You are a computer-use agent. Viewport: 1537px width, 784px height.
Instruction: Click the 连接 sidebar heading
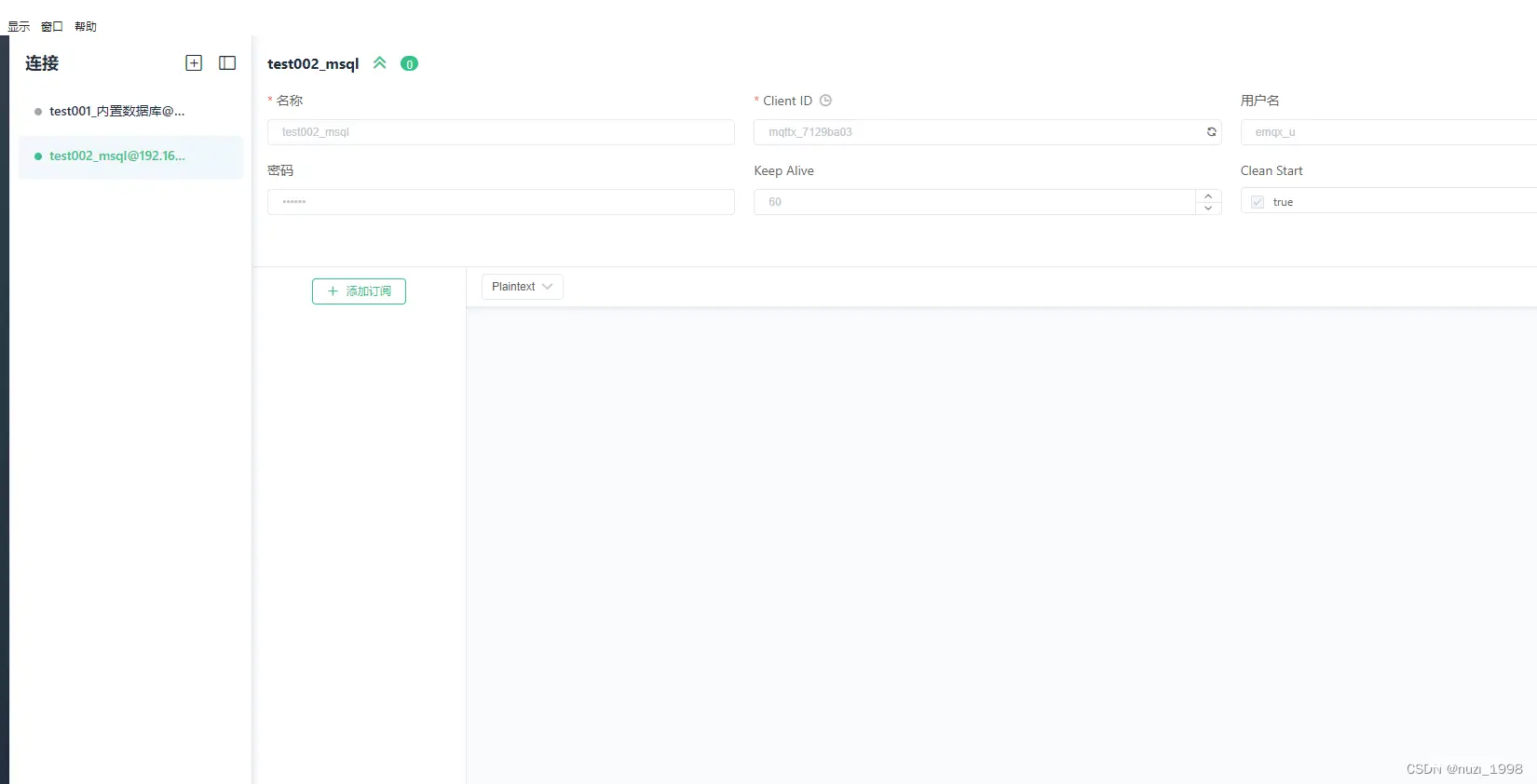click(x=42, y=63)
